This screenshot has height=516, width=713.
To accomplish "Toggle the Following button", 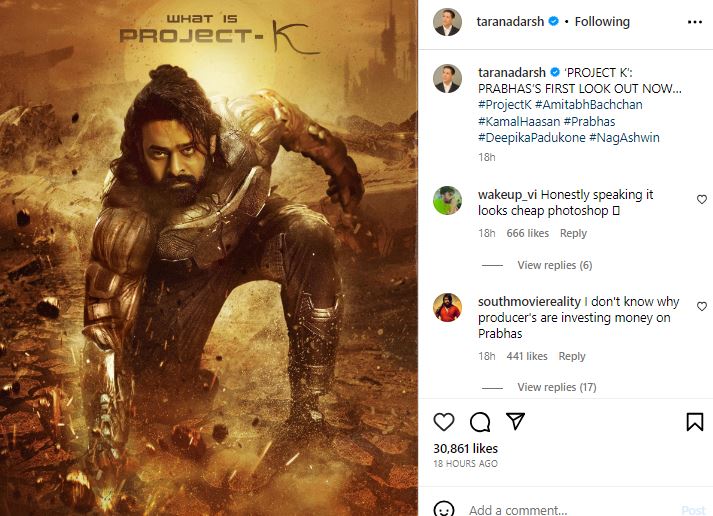I will (603, 21).
